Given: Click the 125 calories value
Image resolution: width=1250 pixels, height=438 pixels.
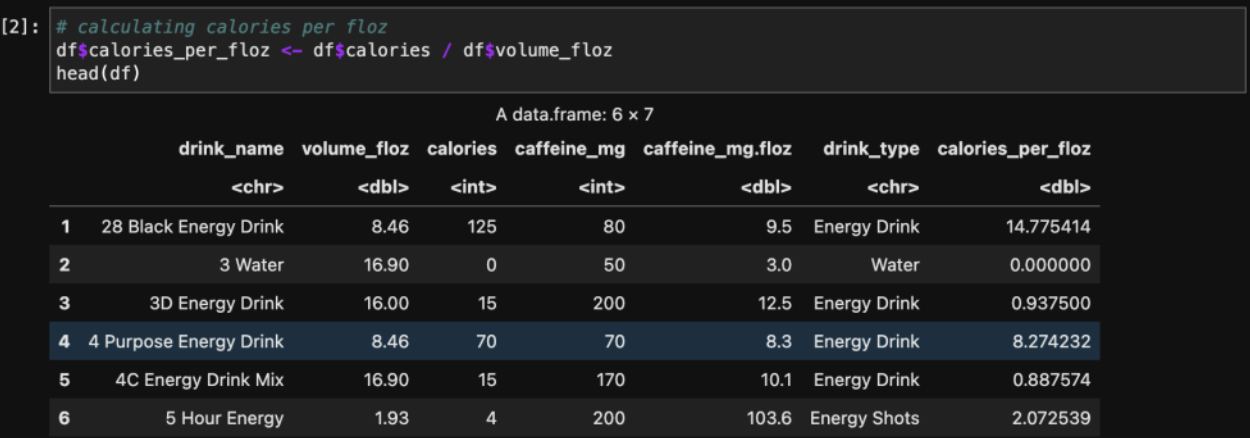Looking at the screenshot, I should (482, 227).
